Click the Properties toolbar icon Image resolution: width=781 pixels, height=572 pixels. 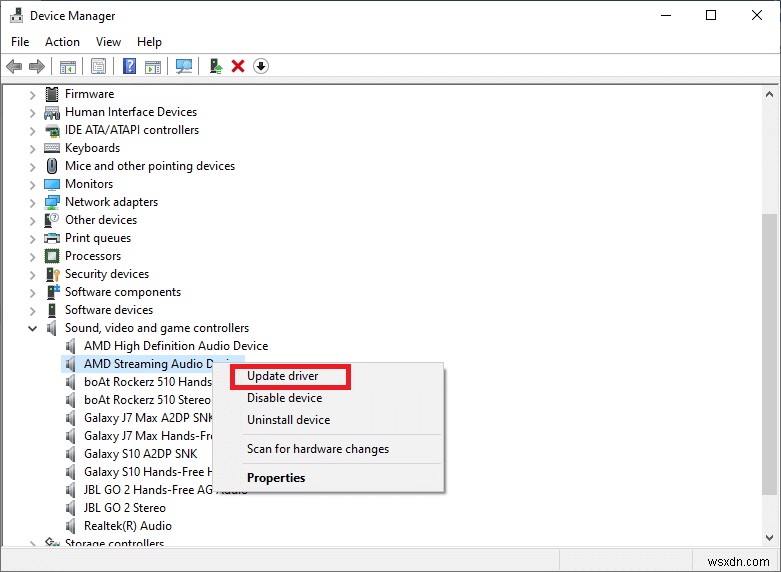[99, 66]
